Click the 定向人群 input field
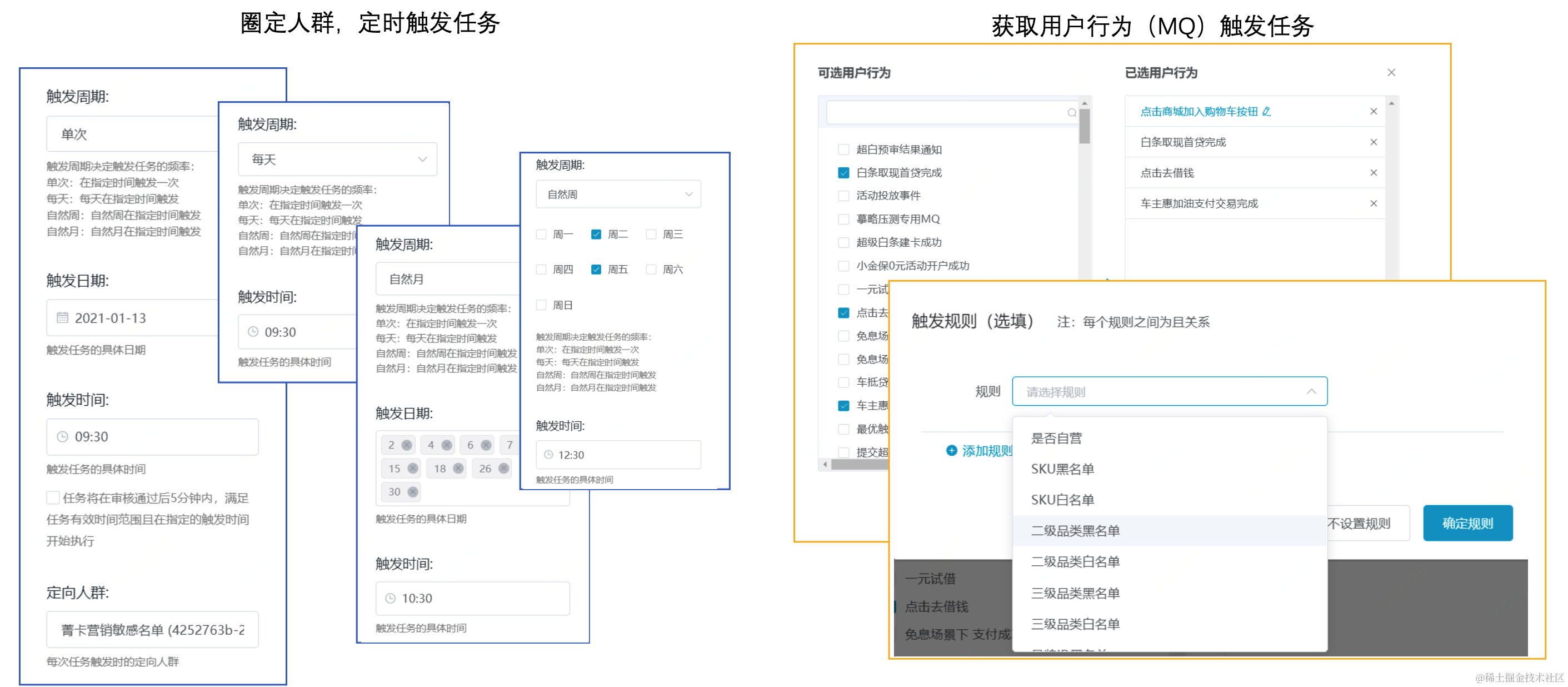 pos(152,629)
